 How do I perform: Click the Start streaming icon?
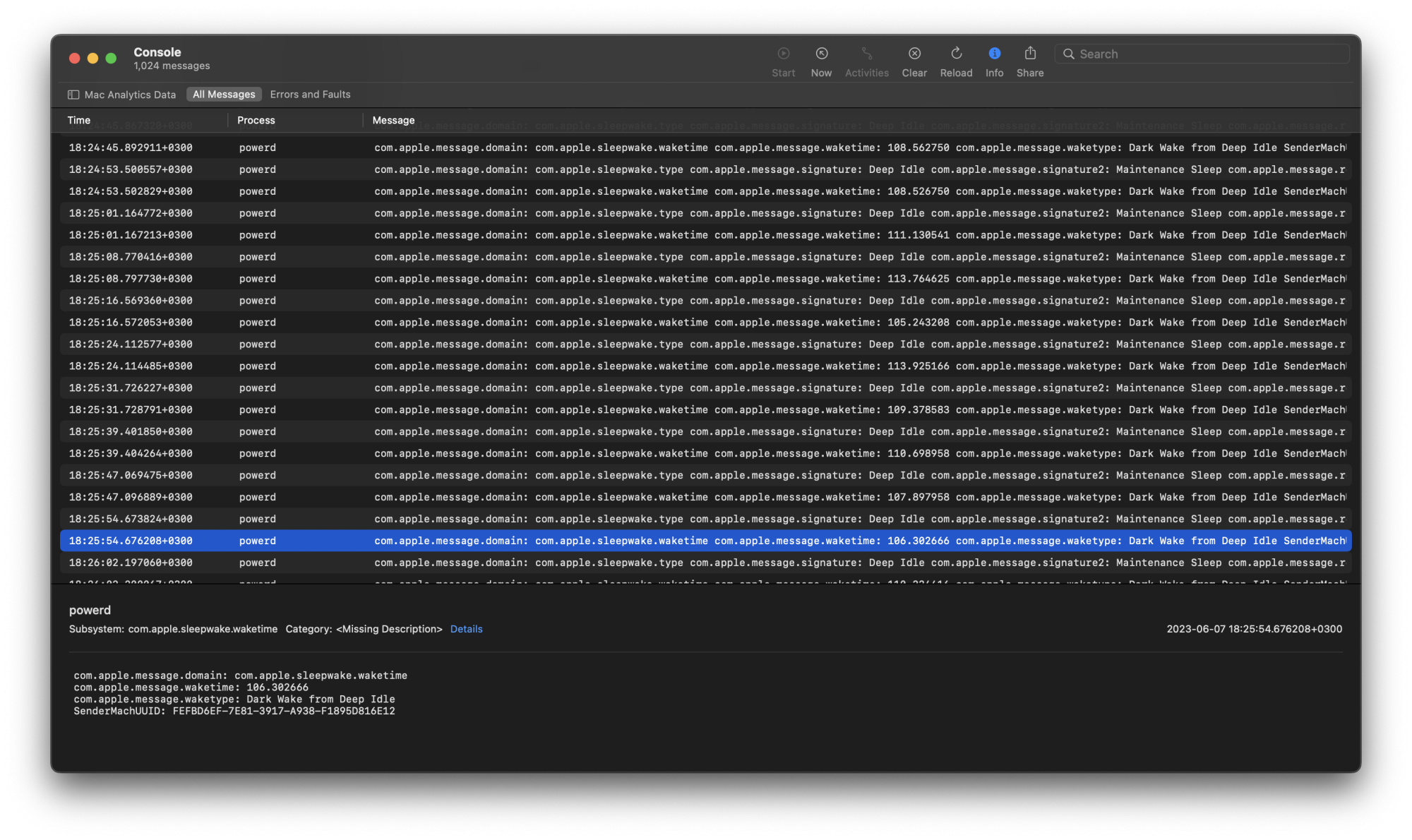783,54
